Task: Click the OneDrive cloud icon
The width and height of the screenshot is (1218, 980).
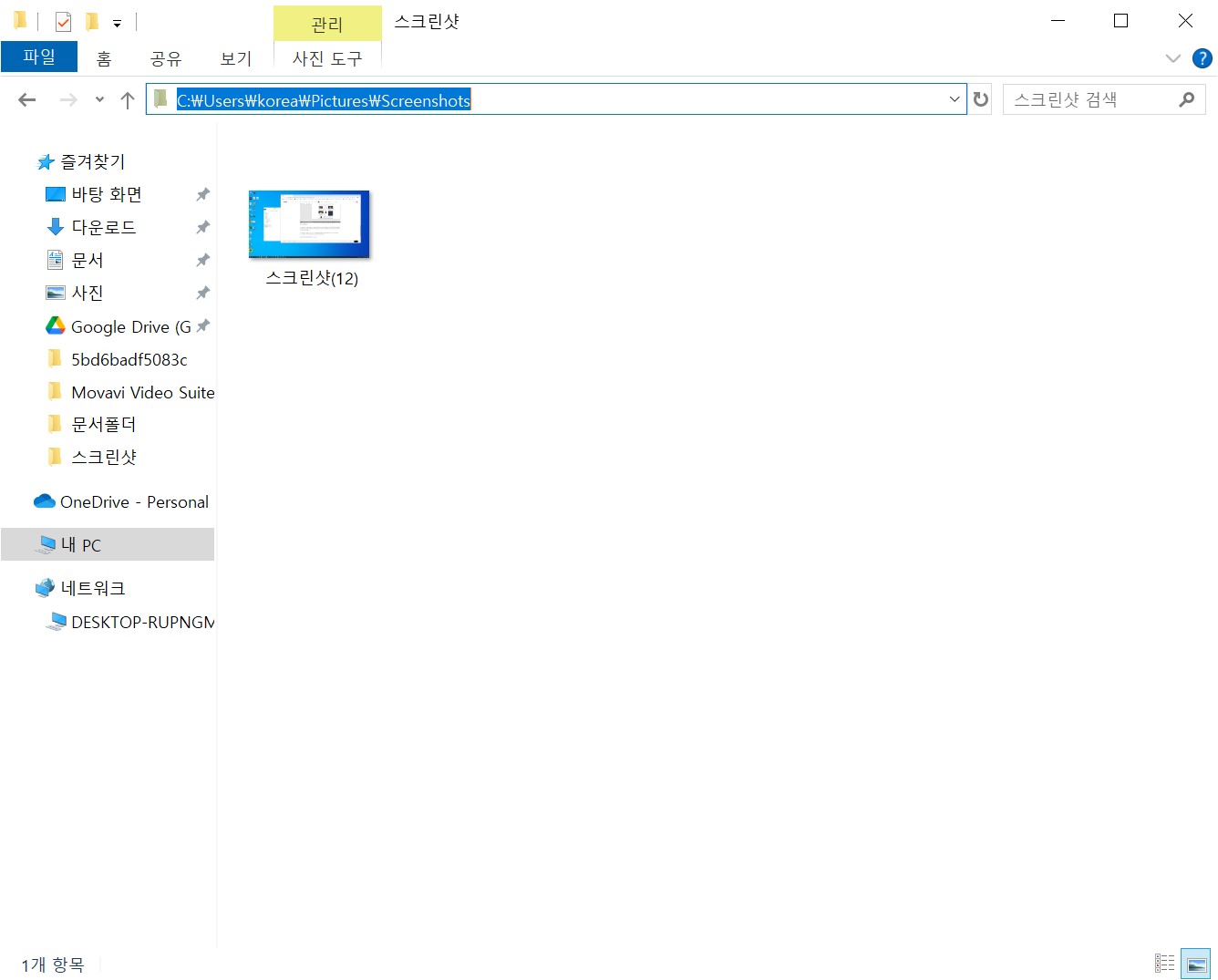Action: [x=45, y=500]
